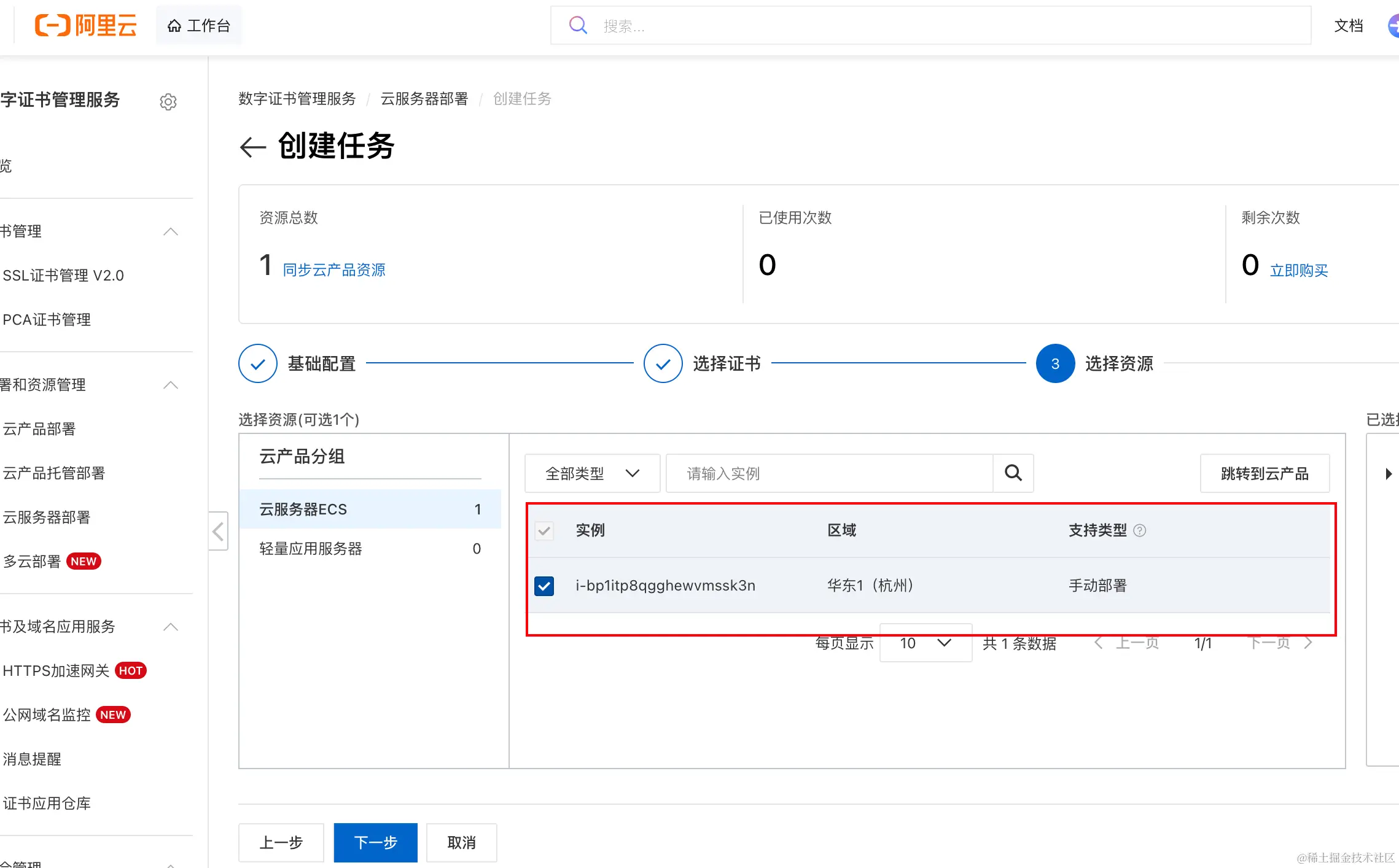
Task: Click the 选择证书 step indicator
Action: (663, 363)
